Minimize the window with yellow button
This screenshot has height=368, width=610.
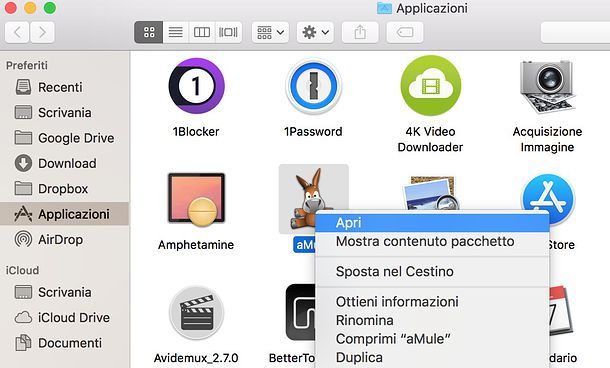click(x=30, y=7)
